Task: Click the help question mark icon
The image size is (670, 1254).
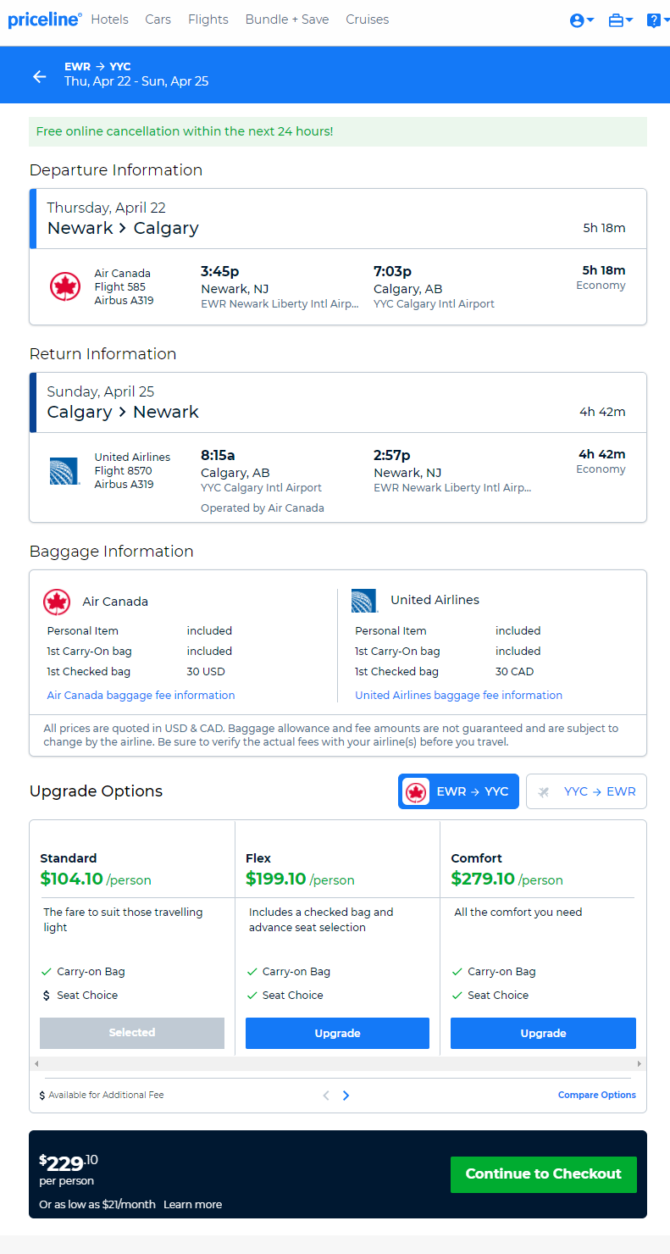Action: tap(653, 20)
